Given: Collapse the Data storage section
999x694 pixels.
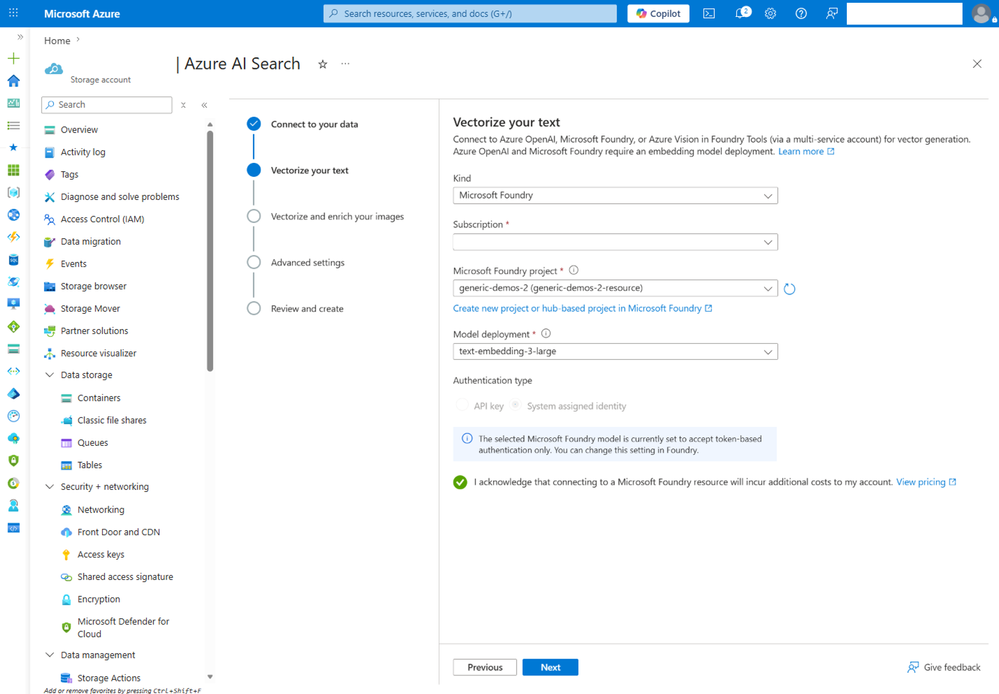Looking at the screenshot, I should coord(50,375).
